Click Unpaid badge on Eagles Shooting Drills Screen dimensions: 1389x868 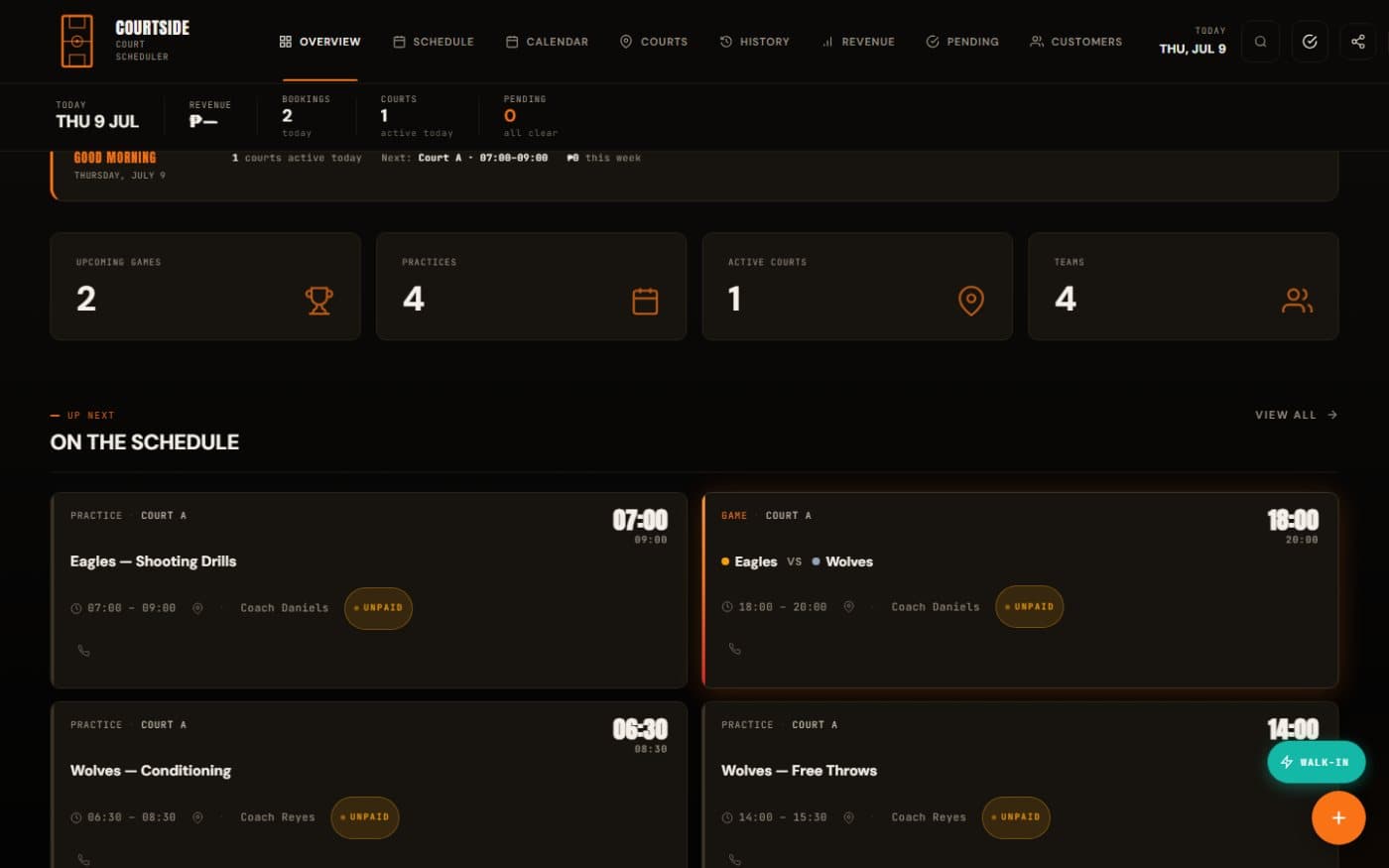tap(378, 608)
